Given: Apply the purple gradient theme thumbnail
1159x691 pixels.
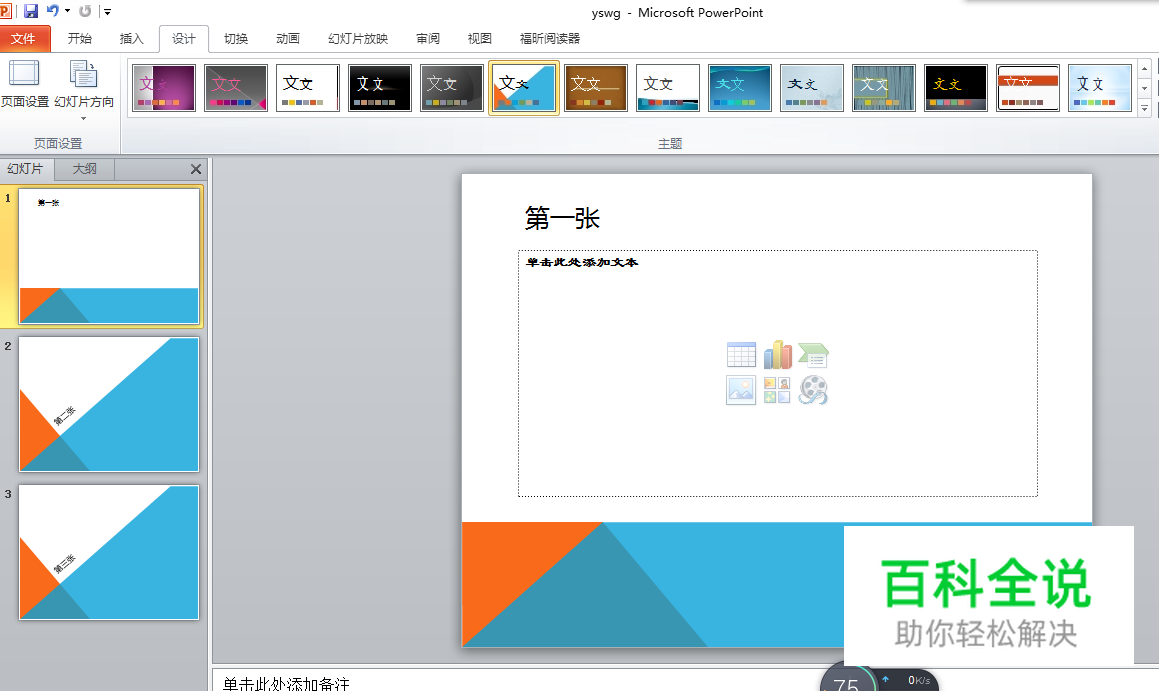Looking at the screenshot, I should click(164, 88).
